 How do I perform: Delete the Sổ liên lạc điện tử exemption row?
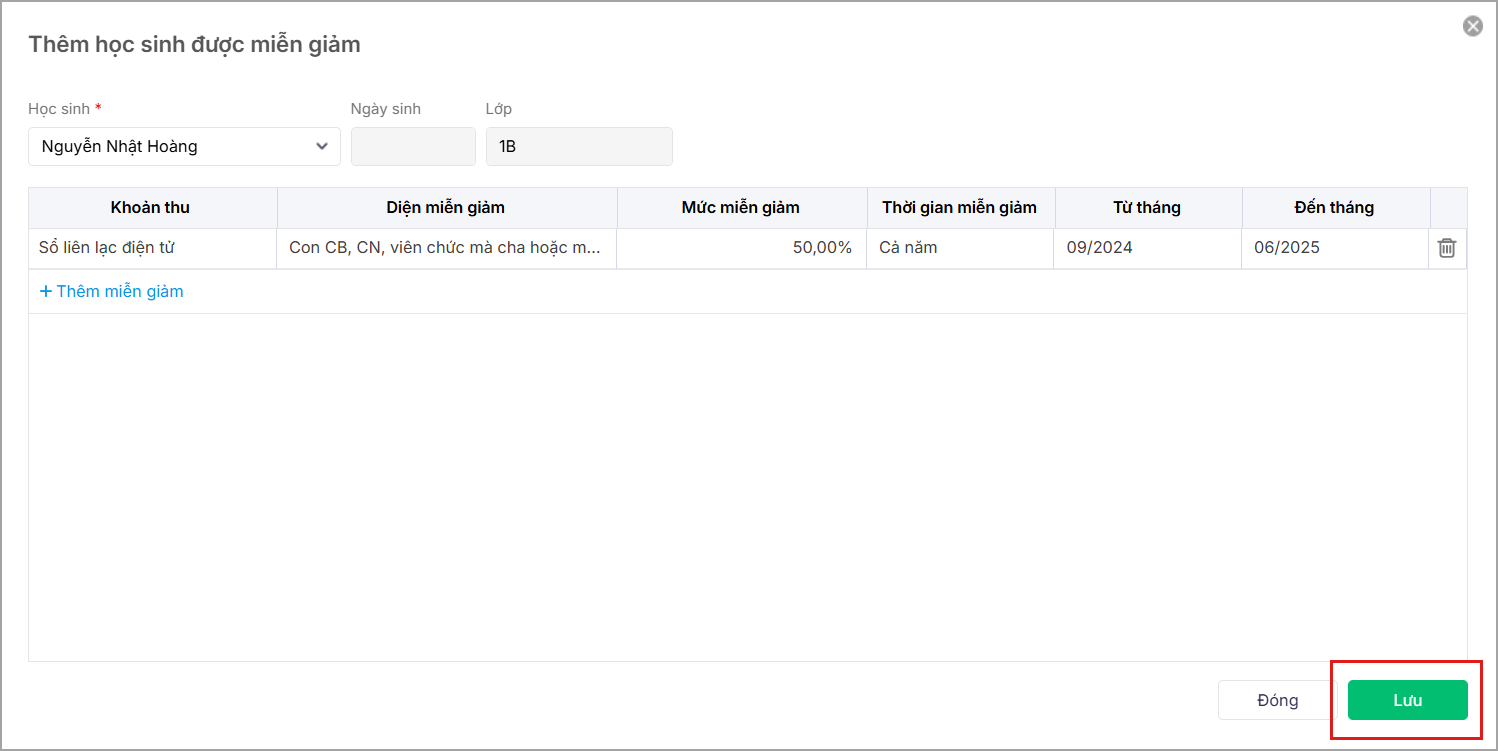click(x=1447, y=248)
